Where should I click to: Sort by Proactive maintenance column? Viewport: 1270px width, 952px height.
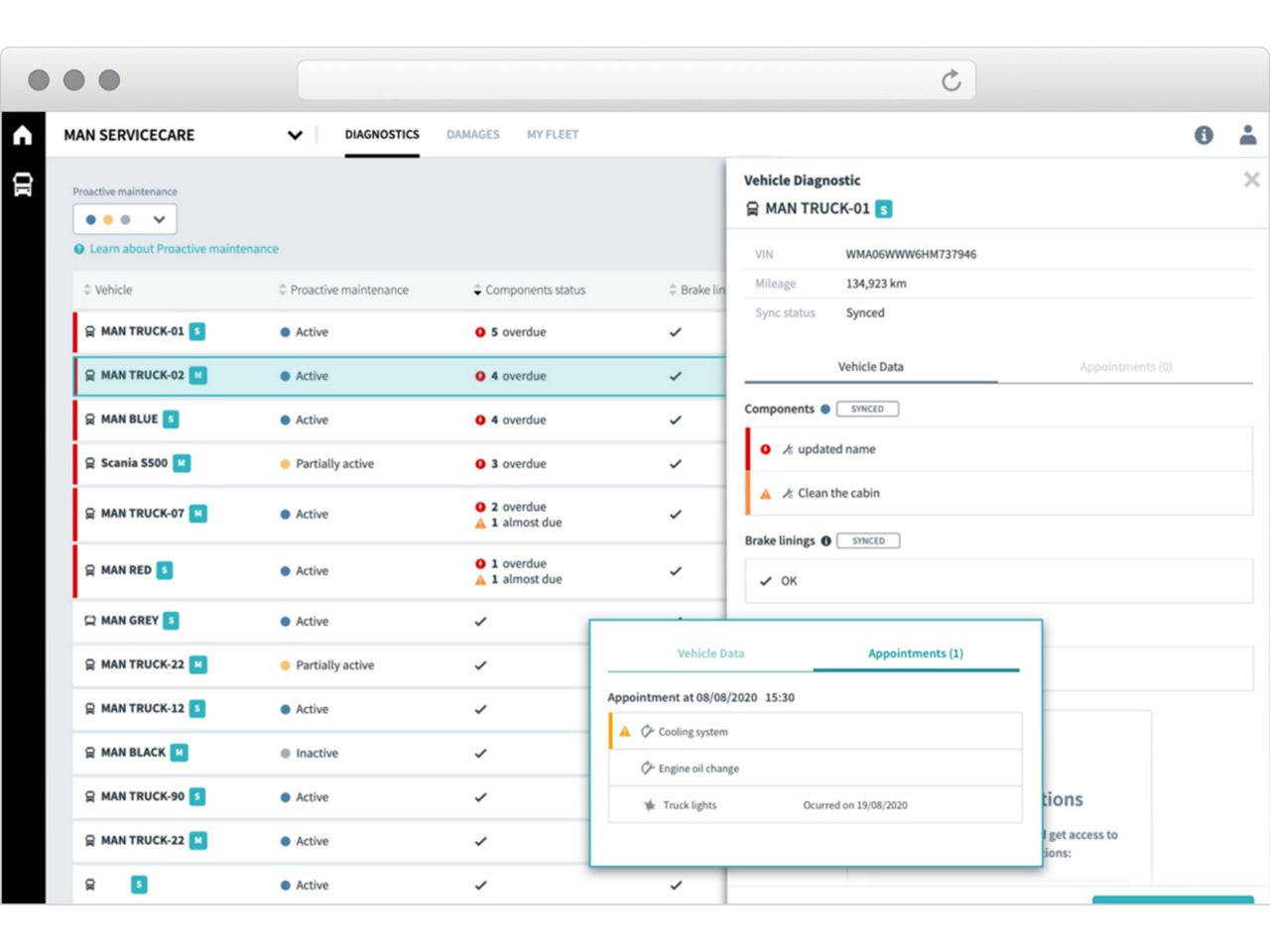tap(343, 290)
